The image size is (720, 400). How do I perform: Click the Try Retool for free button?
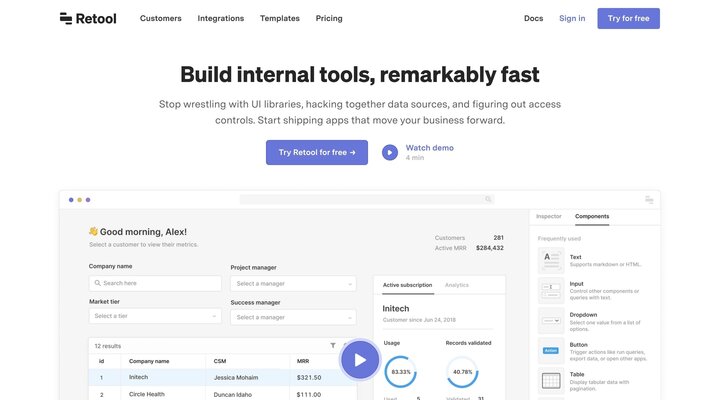coord(317,152)
